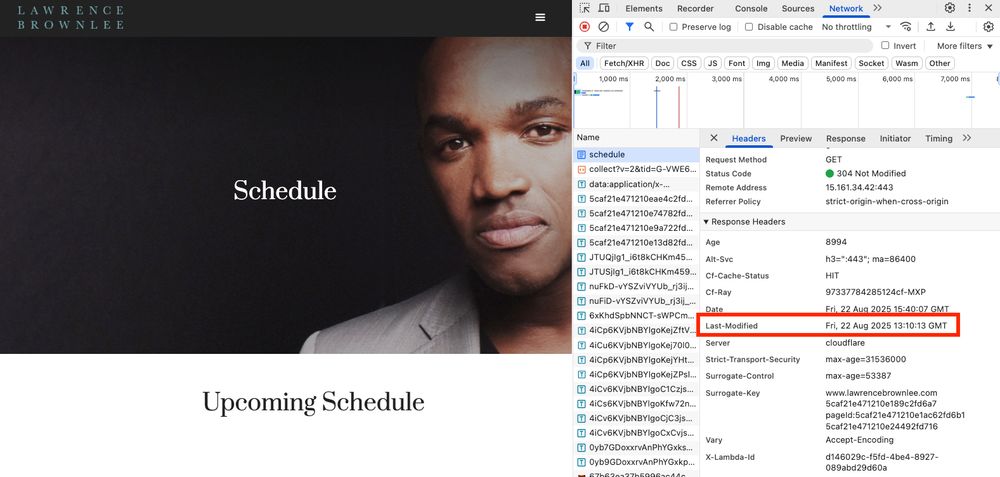1000x477 pixels.
Task: Select the schedule request row
Action: pos(636,154)
